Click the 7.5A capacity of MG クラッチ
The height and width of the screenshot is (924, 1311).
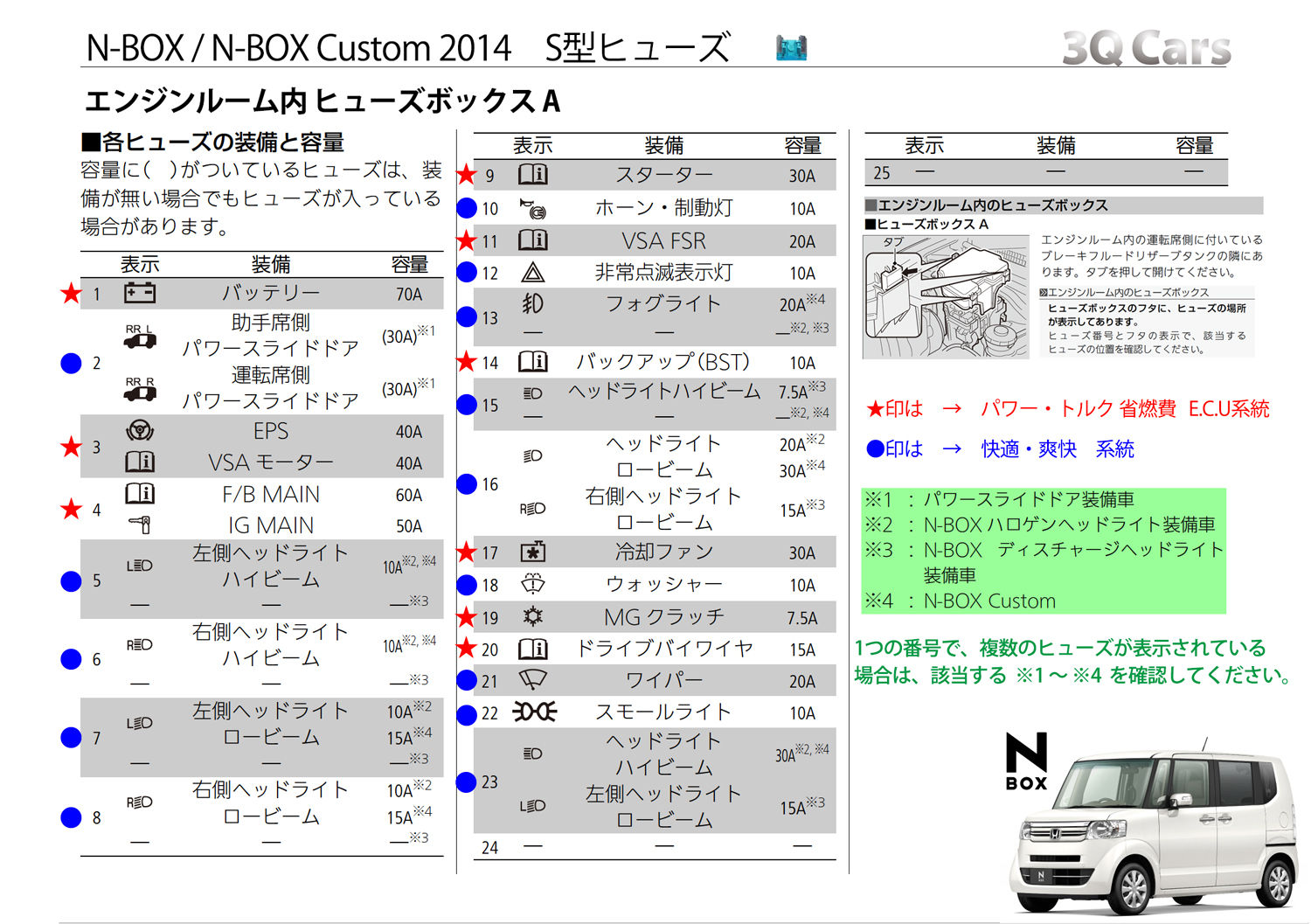click(802, 618)
